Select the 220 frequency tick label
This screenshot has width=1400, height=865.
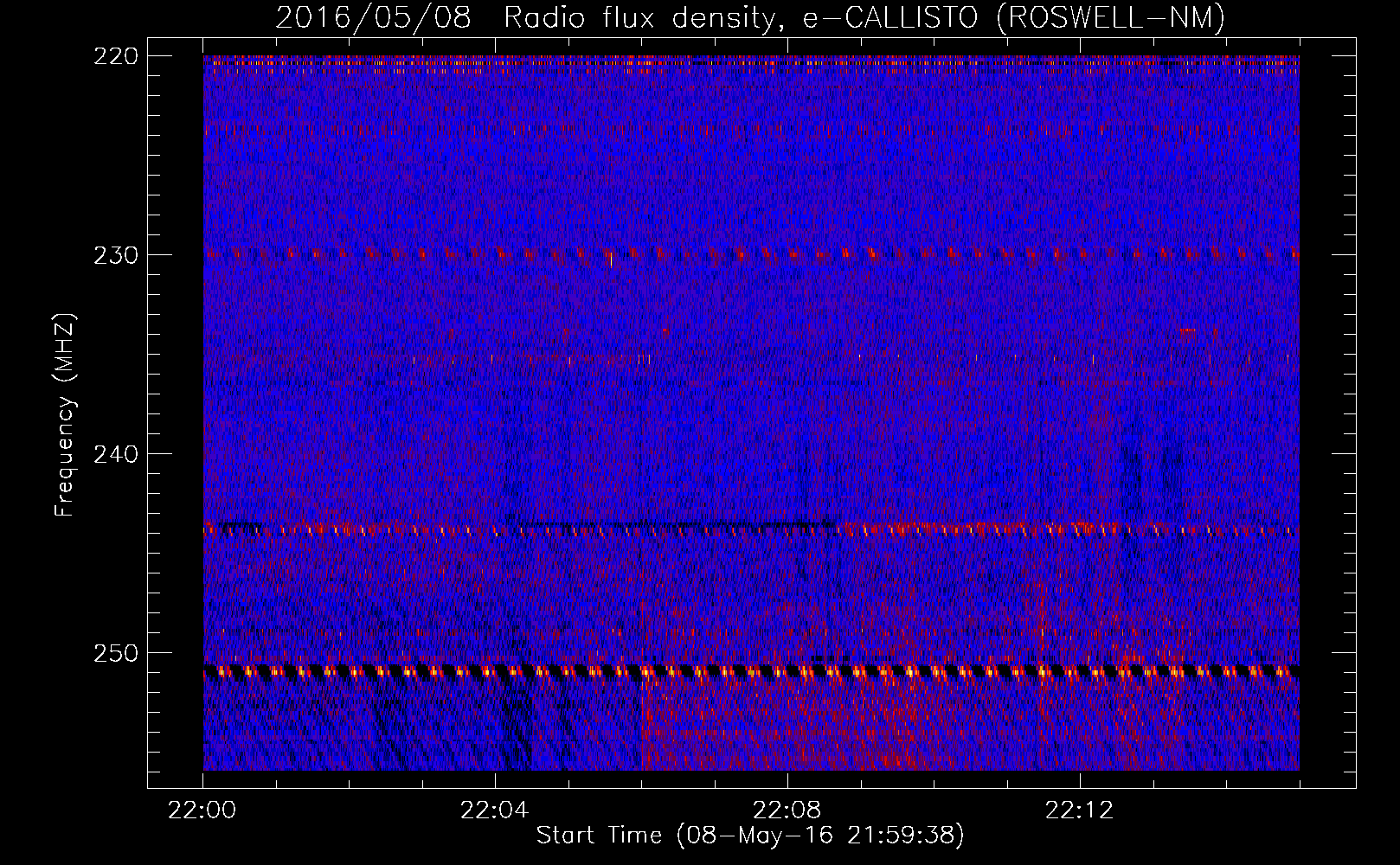click(115, 56)
